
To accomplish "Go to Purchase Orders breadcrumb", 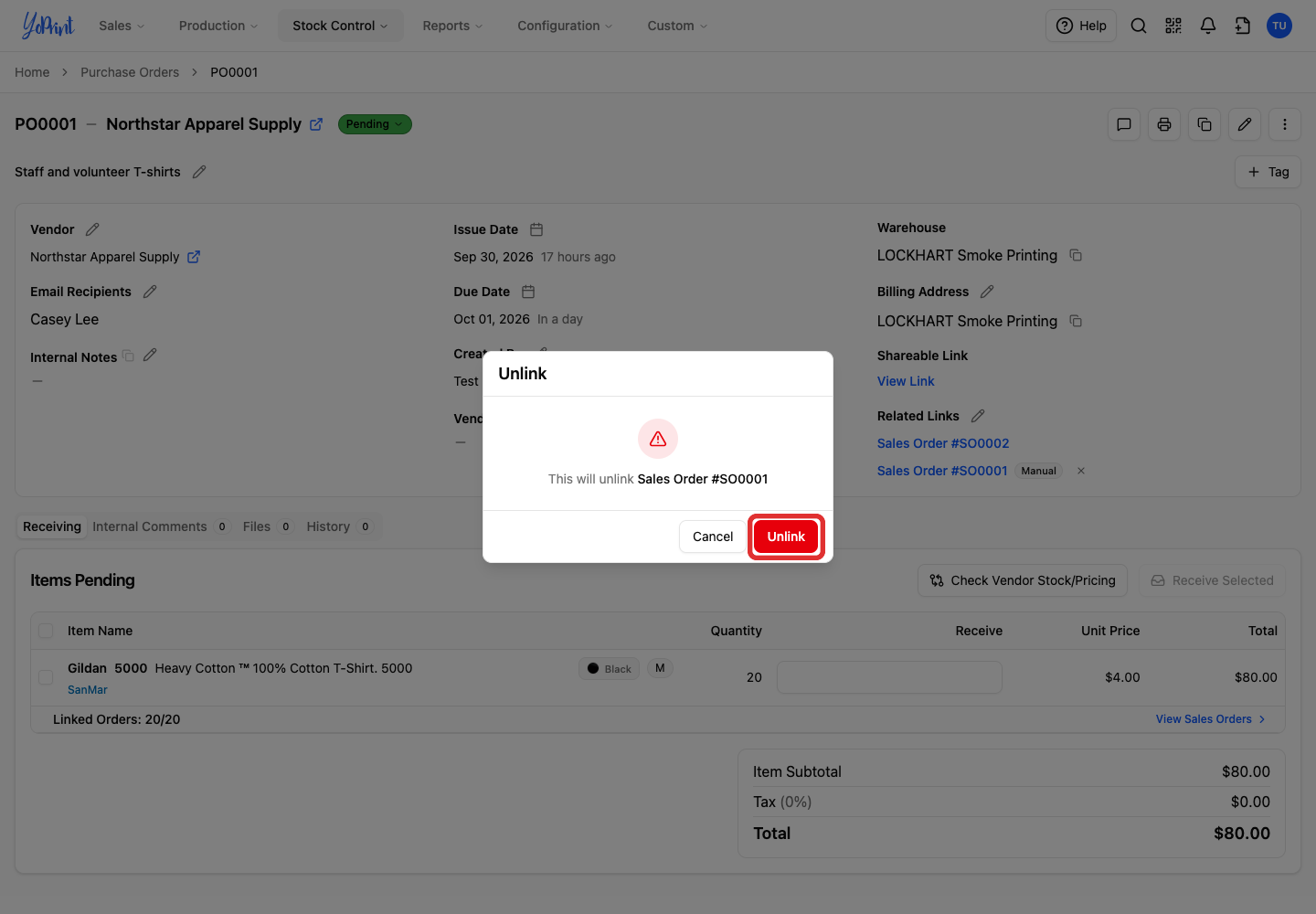I will pos(130,72).
